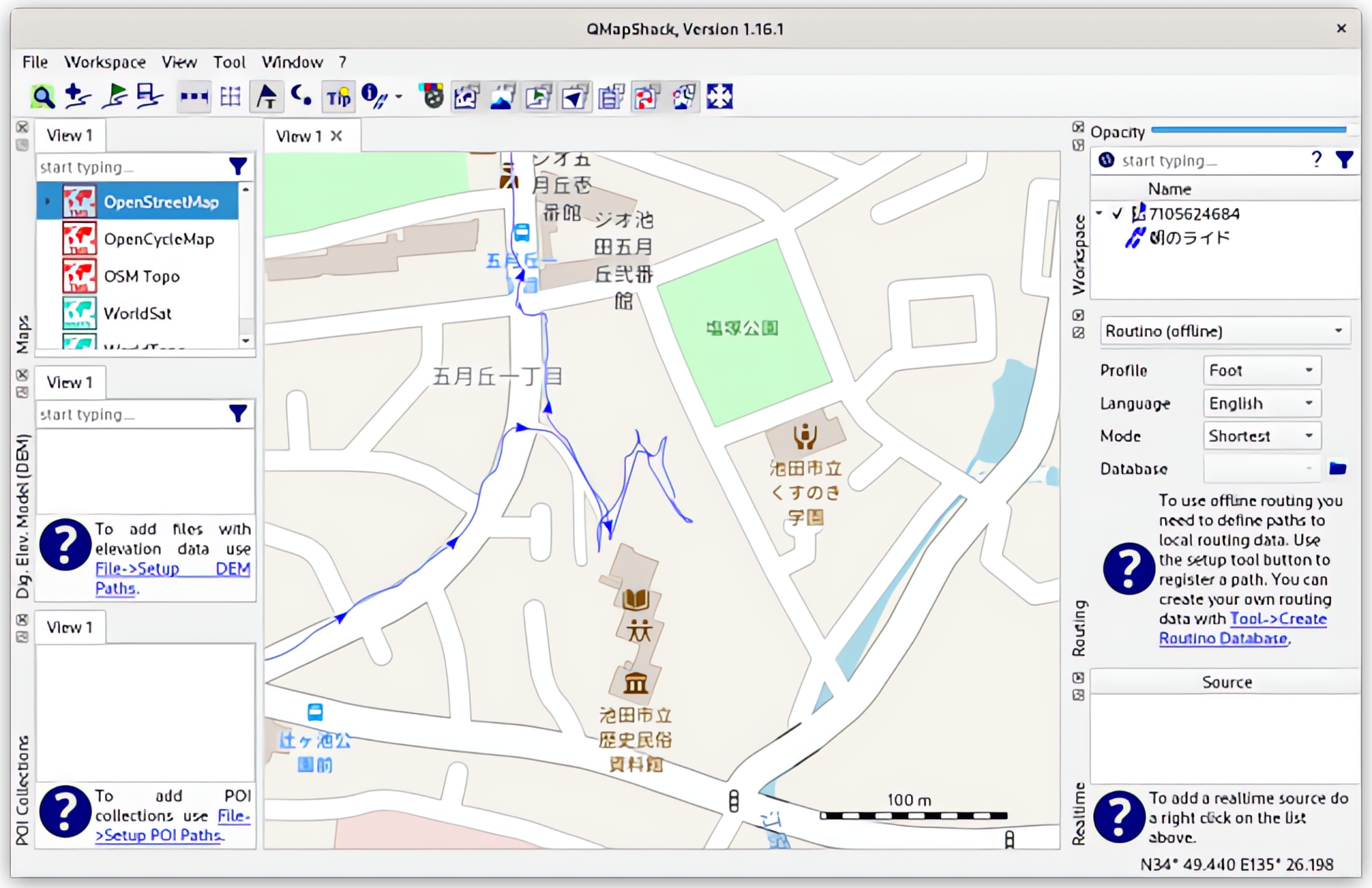Click the round icon left of workspace search

[x=1106, y=160]
